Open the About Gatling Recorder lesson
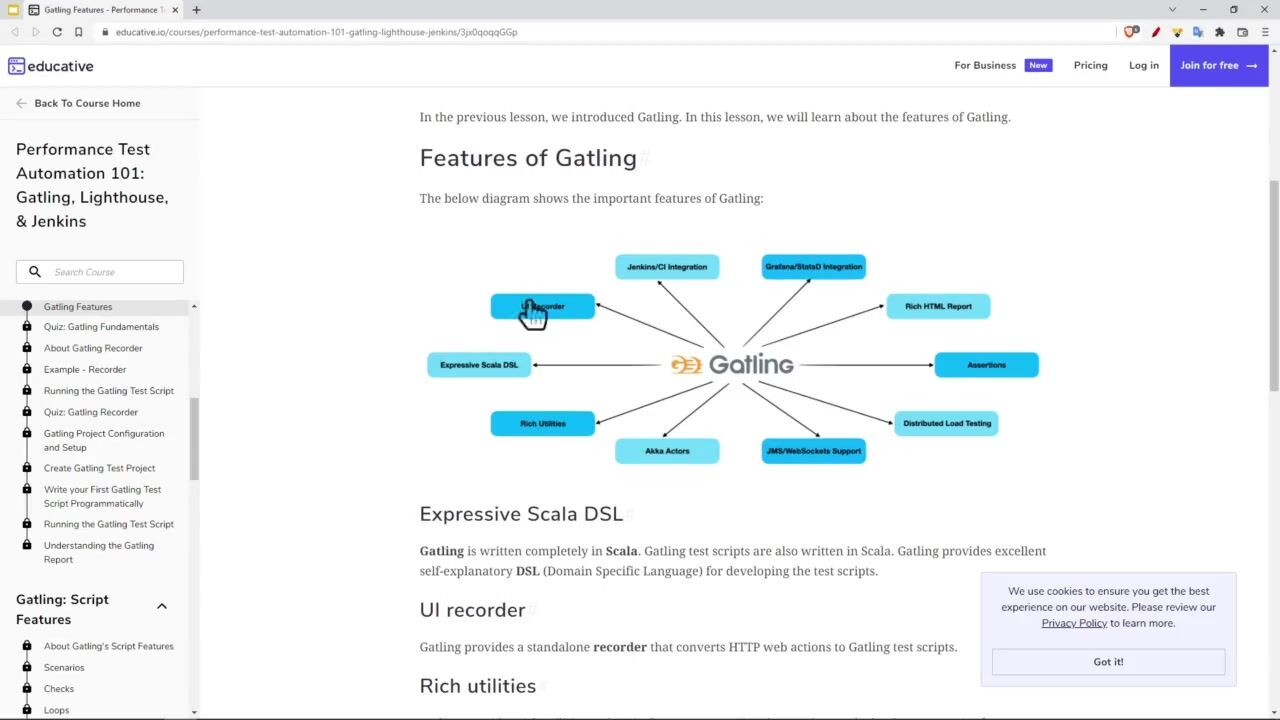The height and width of the screenshot is (720, 1280). [93, 348]
